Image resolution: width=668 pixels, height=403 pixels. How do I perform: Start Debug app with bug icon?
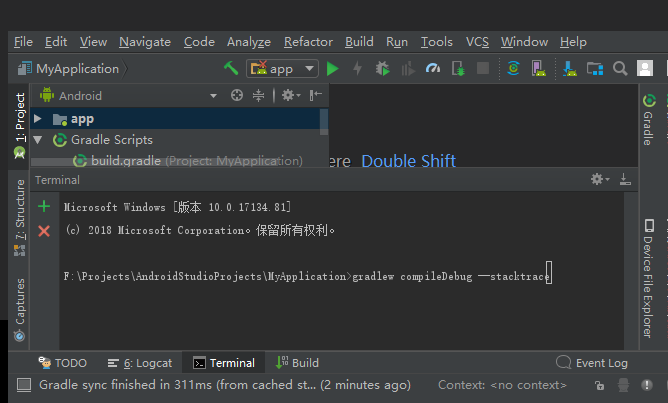coord(383,69)
